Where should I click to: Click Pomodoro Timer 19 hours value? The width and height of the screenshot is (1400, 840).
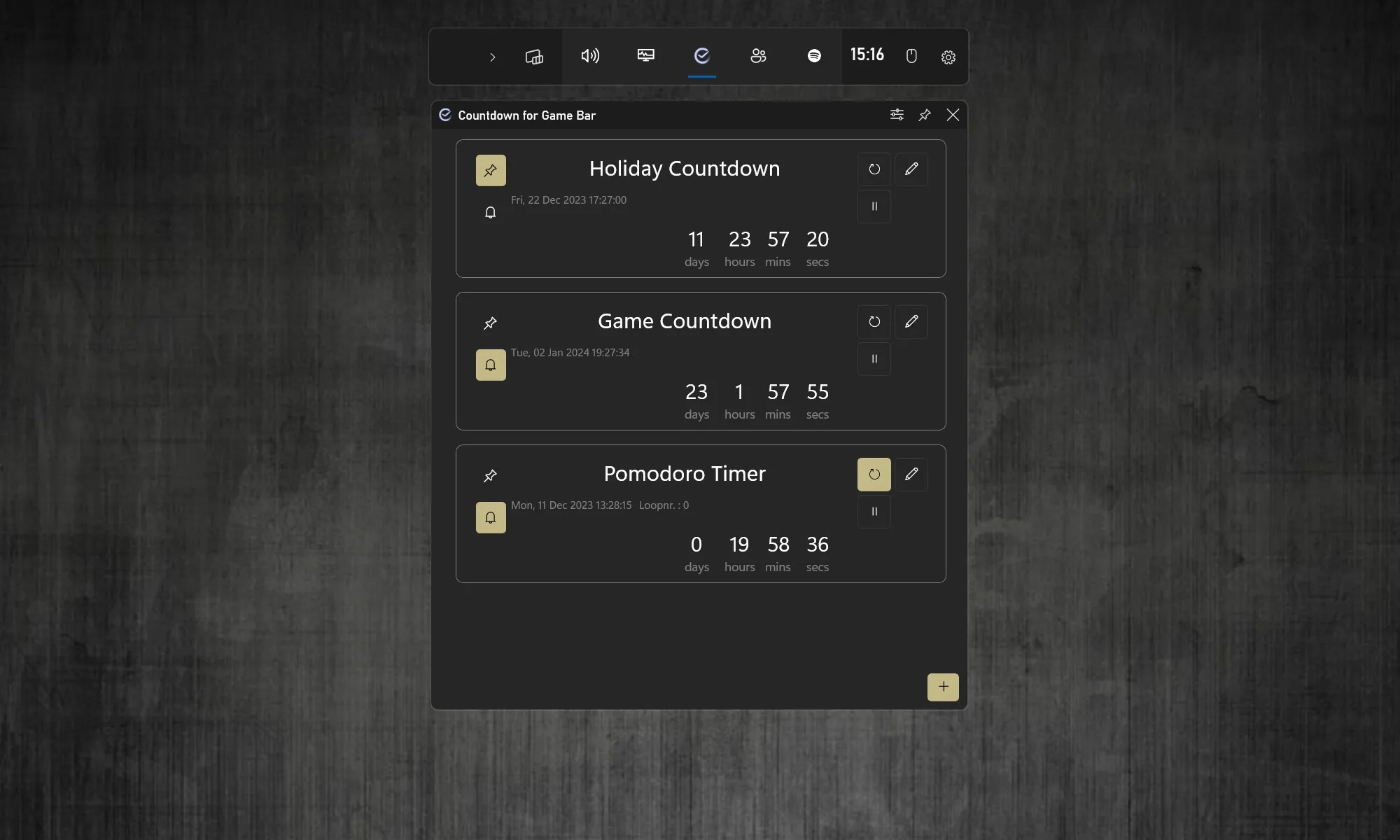coord(739,545)
